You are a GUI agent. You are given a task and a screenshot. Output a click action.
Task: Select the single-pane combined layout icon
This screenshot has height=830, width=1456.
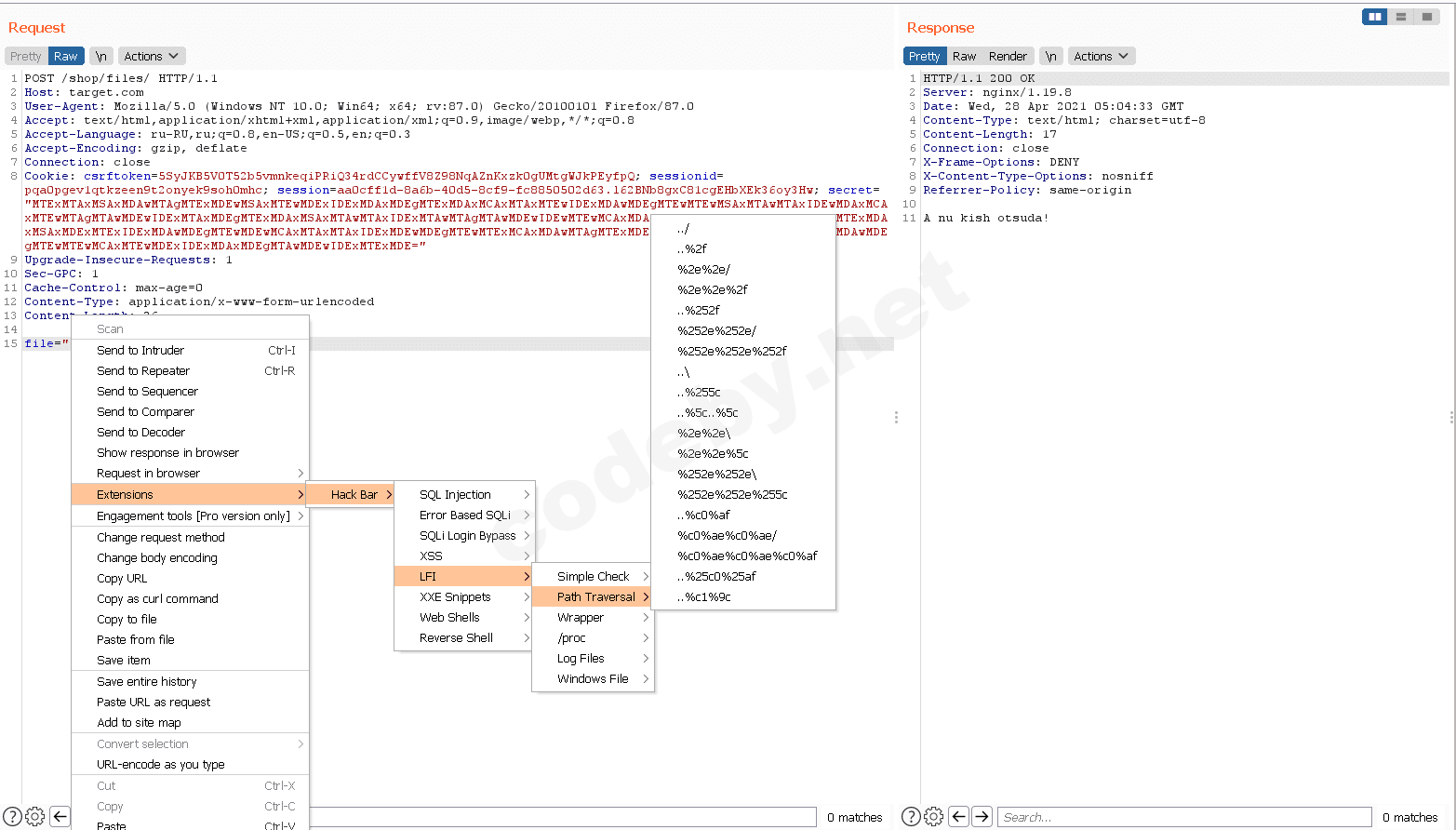(x=1426, y=17)
